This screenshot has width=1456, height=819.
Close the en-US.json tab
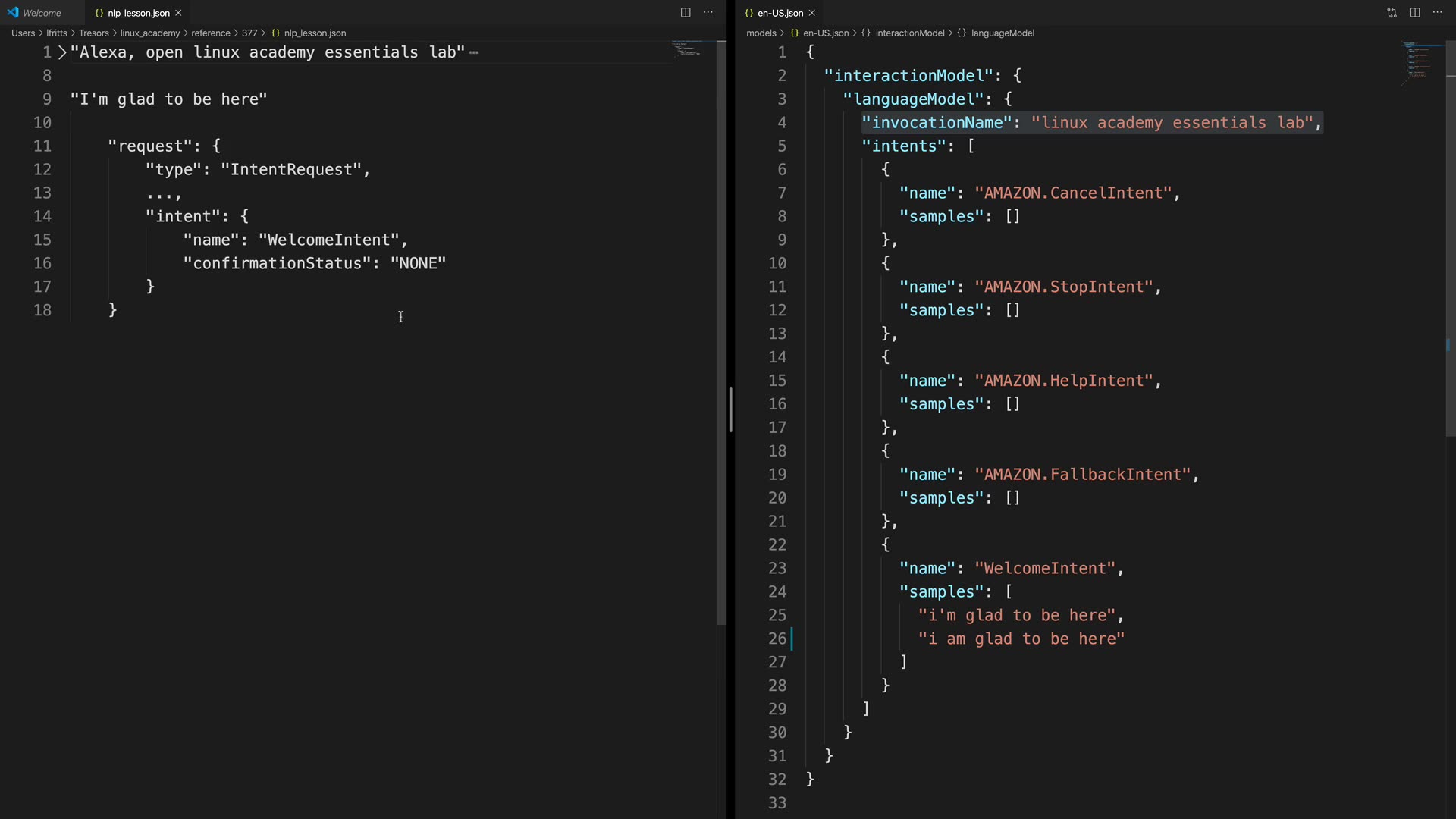pyautogui.click(x=812, y=13)
